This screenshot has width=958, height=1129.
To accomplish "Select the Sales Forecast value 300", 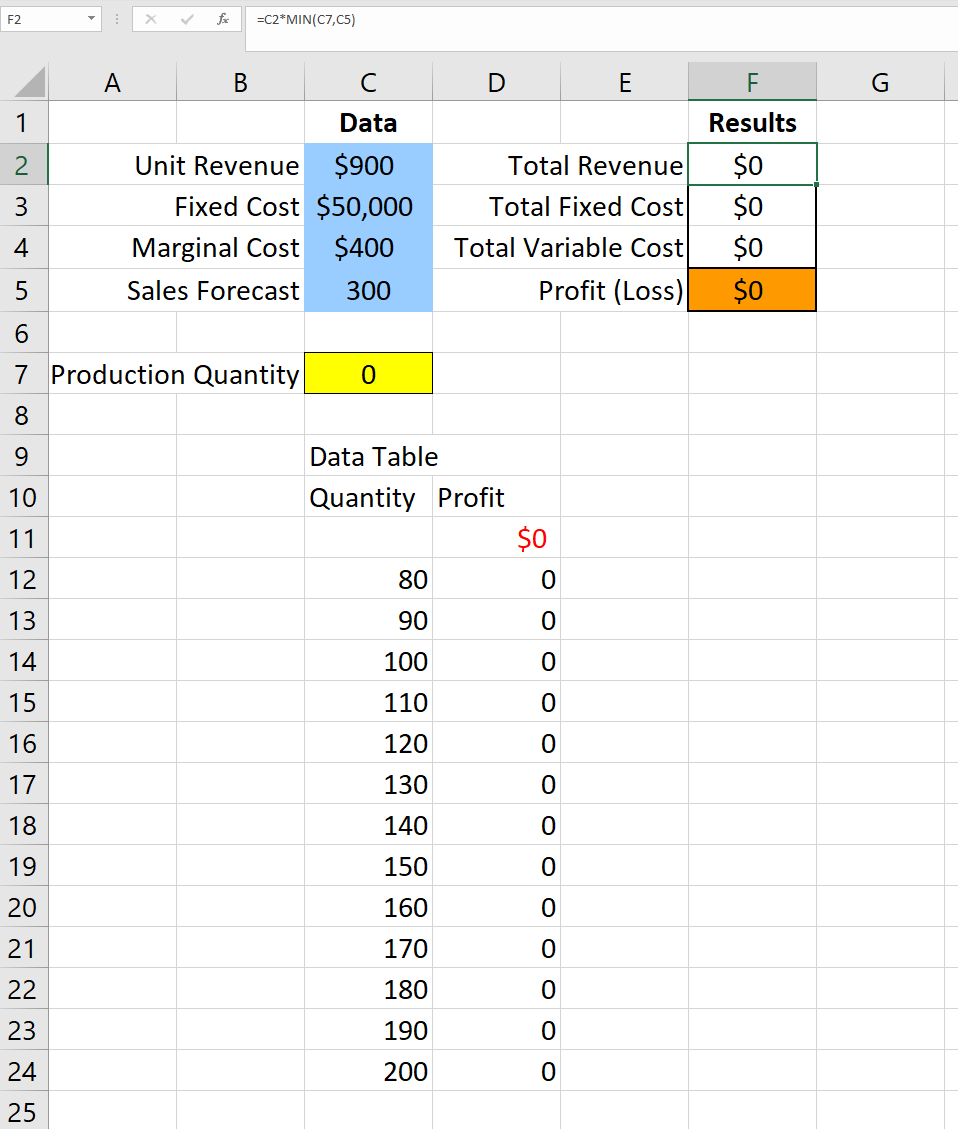I will click(368, 290).
